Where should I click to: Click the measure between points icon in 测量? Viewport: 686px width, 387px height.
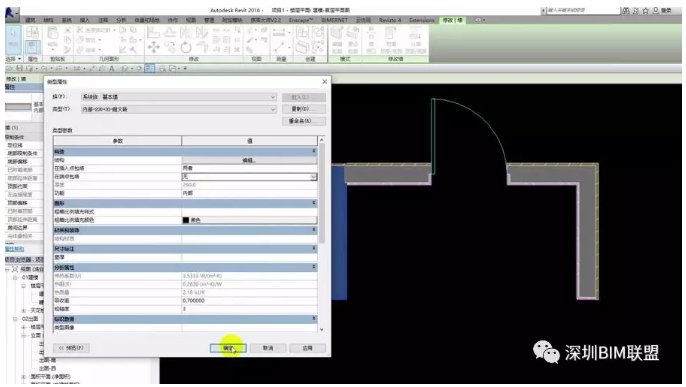[279, 47]
